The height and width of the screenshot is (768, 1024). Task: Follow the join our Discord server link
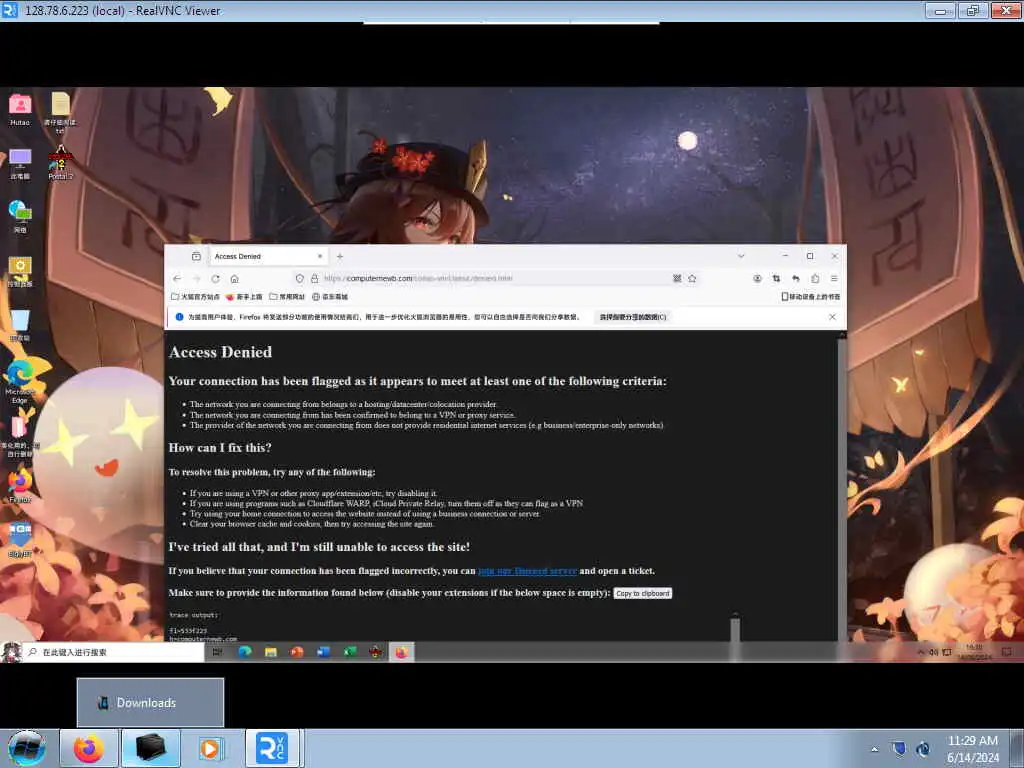tap(527, 571)
